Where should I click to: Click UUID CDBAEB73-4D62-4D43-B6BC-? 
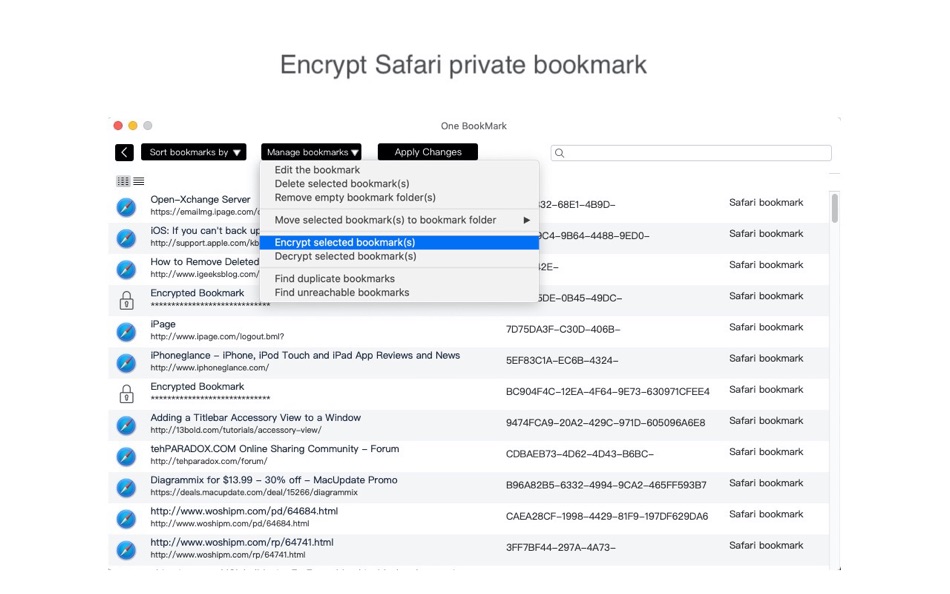click(580, 455)
